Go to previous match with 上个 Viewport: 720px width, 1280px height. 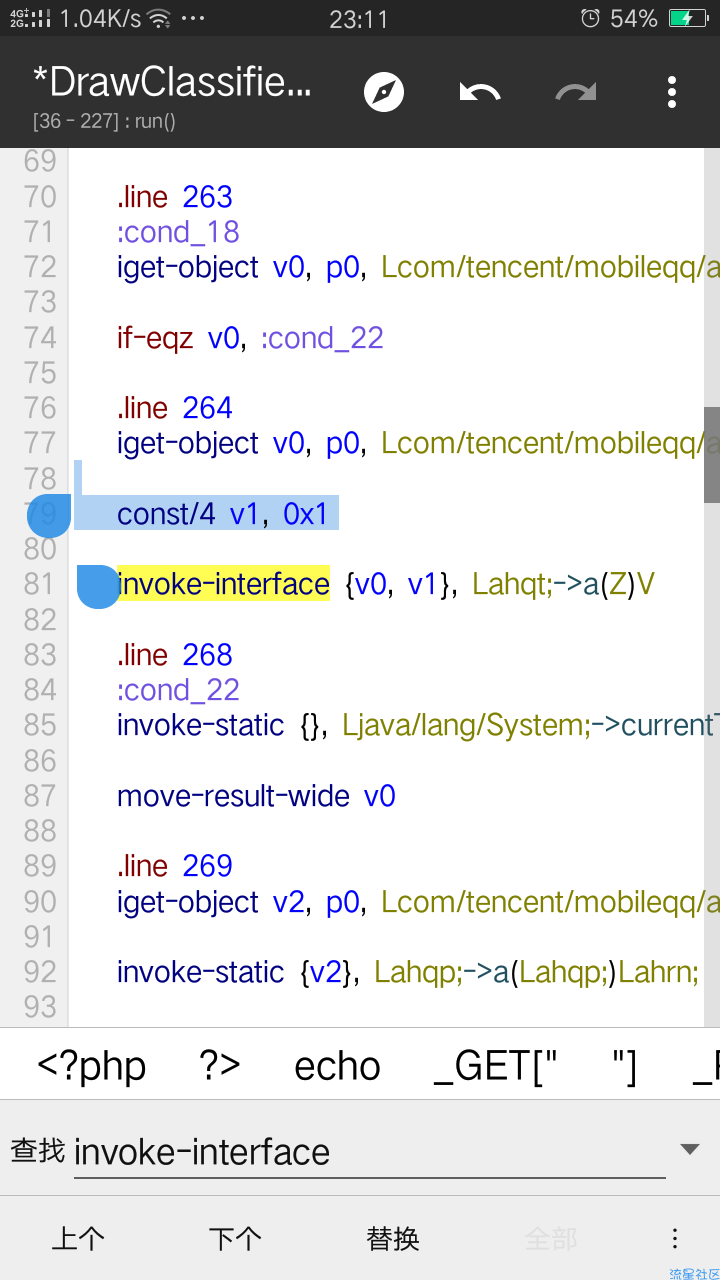78,1238
